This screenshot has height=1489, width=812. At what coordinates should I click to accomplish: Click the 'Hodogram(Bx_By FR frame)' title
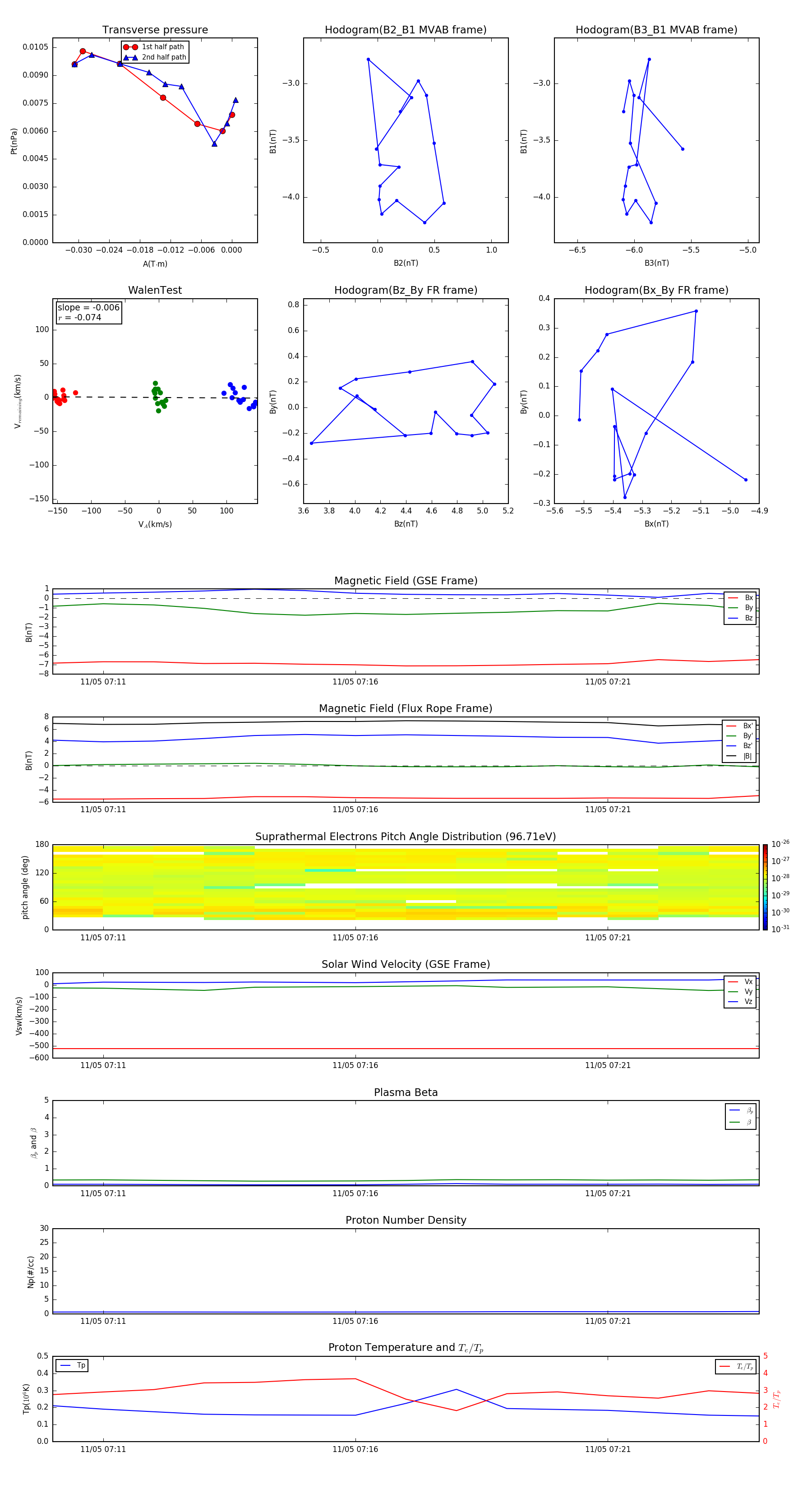(656, 290)
